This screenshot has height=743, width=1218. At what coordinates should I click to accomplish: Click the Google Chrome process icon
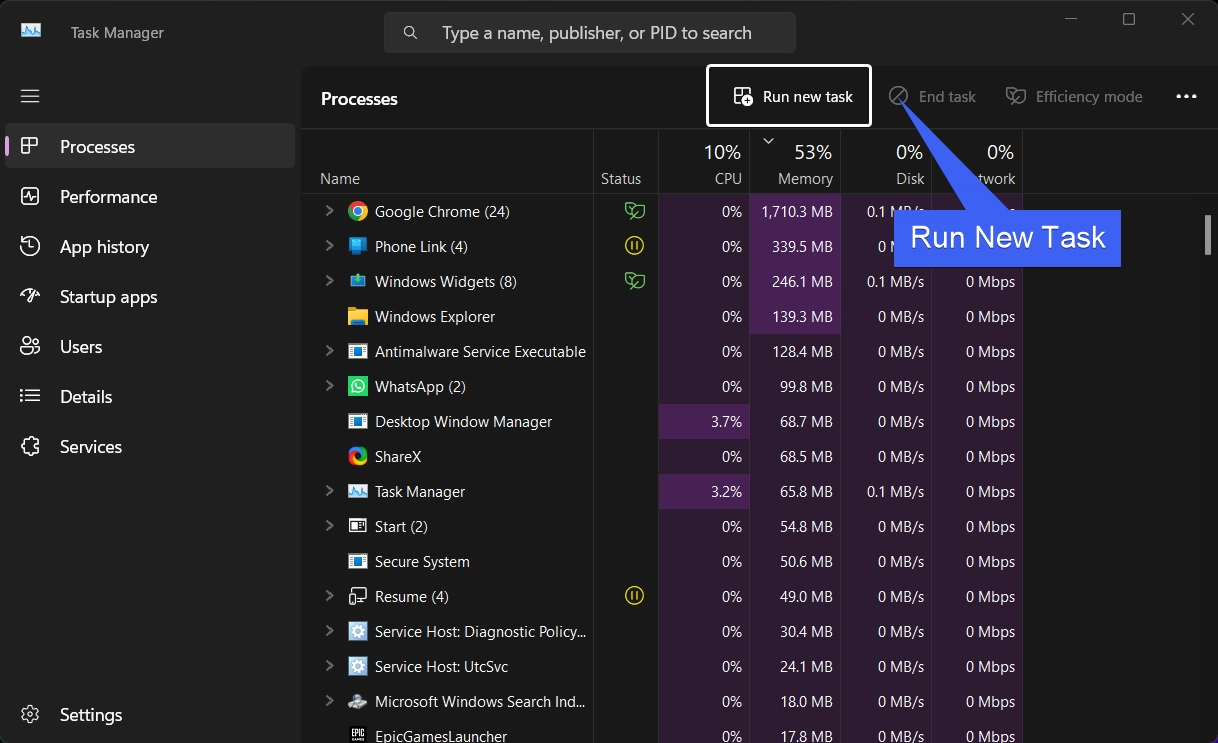[x=358, y=212]
